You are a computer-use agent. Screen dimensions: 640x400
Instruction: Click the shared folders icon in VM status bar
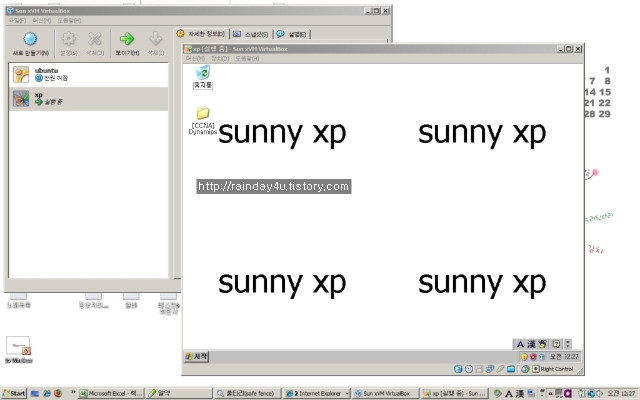pyautogui.click(x=511, y=369)
